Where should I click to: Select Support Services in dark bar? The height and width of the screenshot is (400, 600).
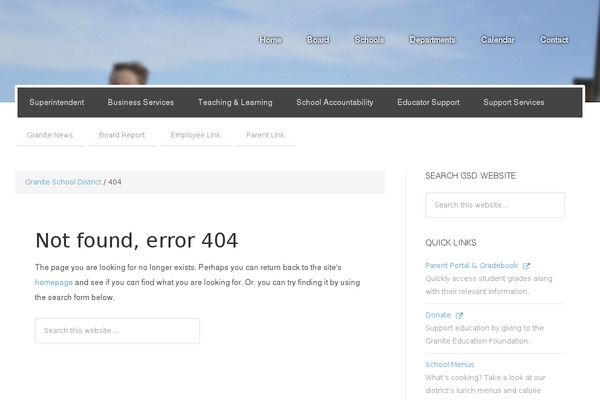(x=514, y=102)
